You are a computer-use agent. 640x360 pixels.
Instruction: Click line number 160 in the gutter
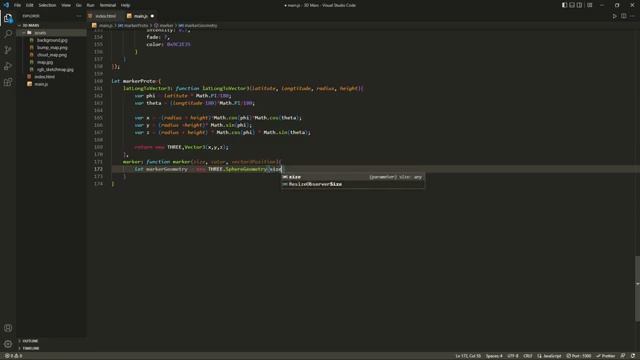click(98, 81)
